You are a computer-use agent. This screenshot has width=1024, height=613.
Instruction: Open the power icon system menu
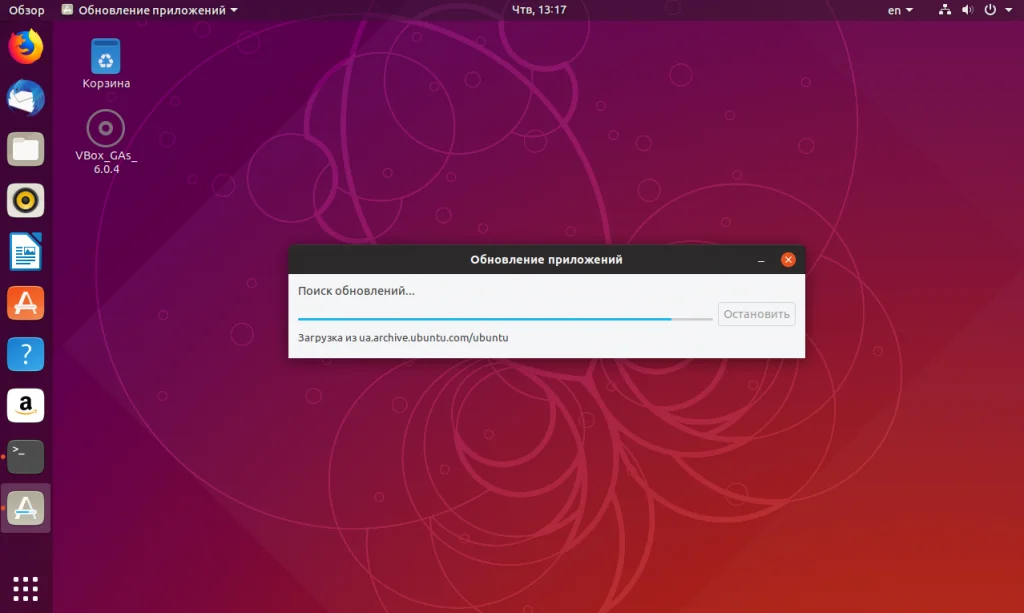pos(990,10)
